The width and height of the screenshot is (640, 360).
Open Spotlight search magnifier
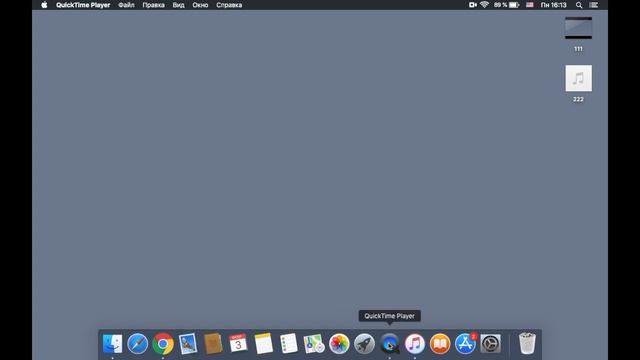[579, 5]
